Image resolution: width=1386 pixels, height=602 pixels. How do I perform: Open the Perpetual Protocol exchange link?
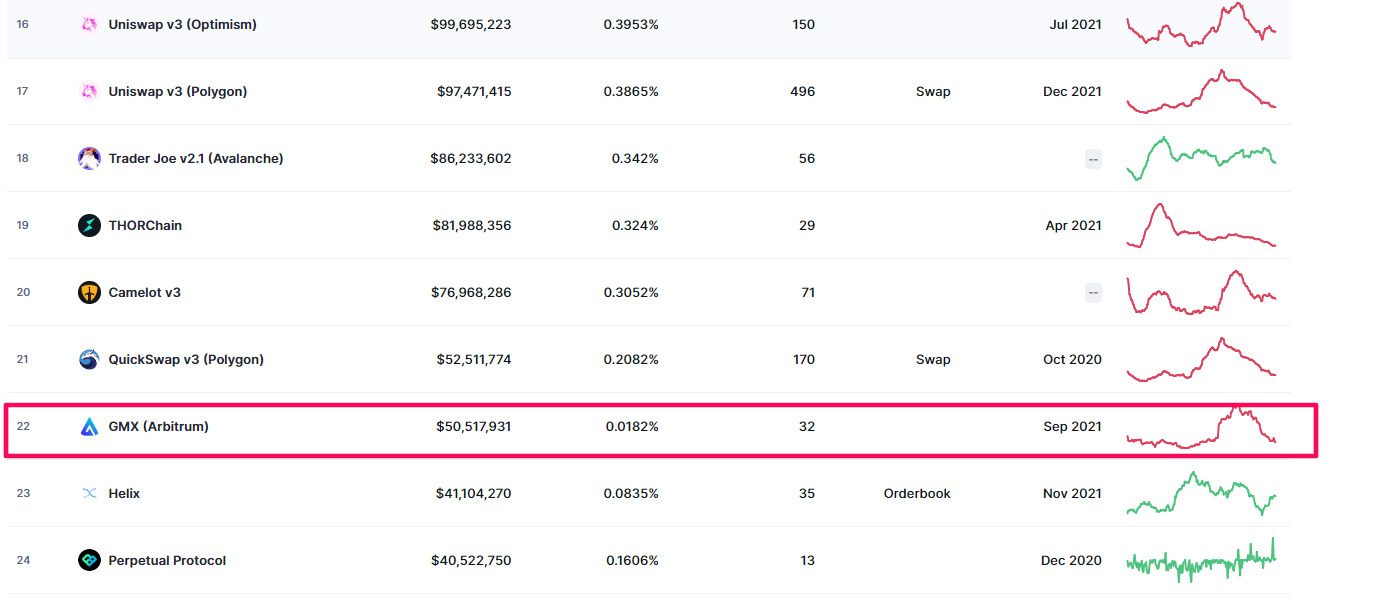click(167, 560)
